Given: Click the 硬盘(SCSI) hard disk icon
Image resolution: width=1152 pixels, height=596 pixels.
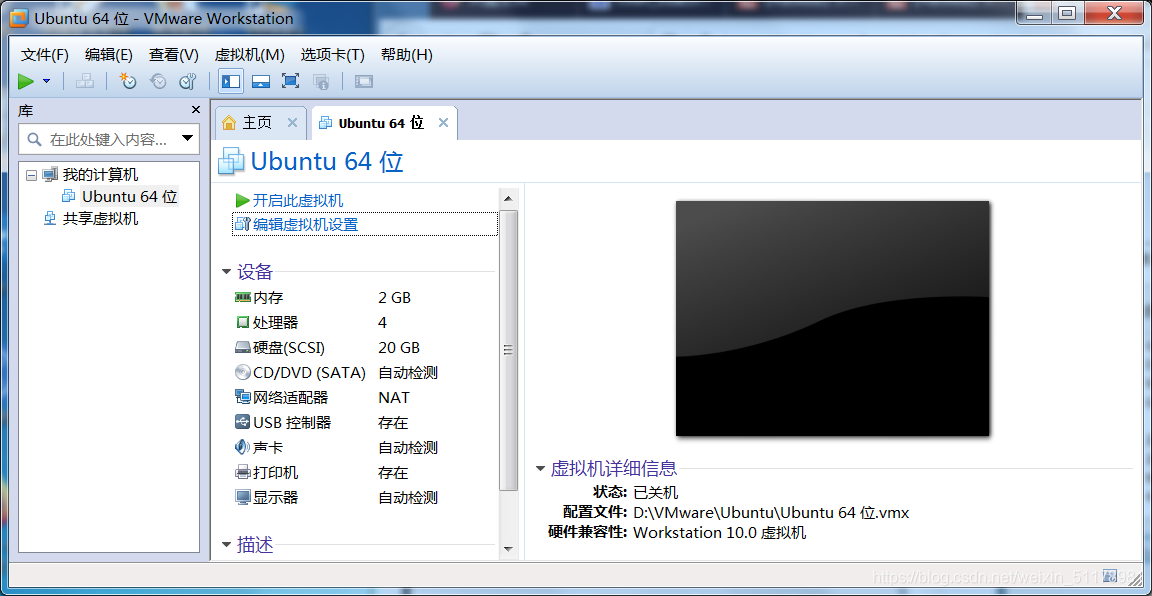Looking at the screenshot, I should (x=242, y=348).
